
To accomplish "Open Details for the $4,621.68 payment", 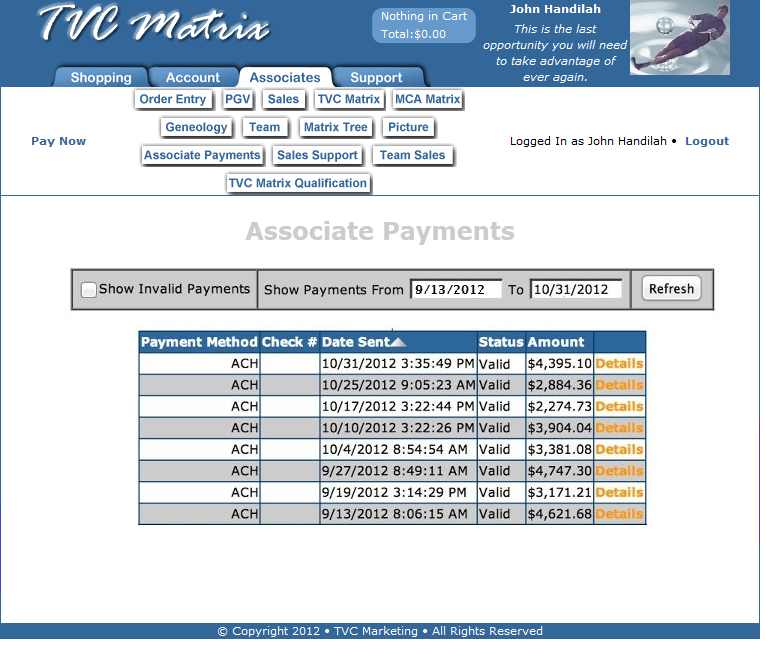I will [x=619, y=514].
